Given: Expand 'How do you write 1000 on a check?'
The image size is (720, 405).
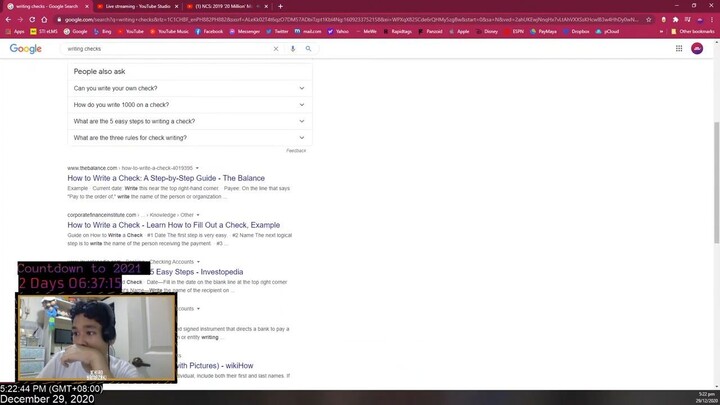Looking at the screenshot, I should [x=189, y=105].
